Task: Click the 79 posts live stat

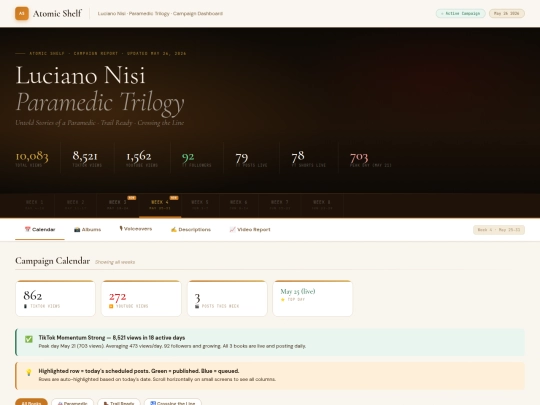Action: point(251,160)
